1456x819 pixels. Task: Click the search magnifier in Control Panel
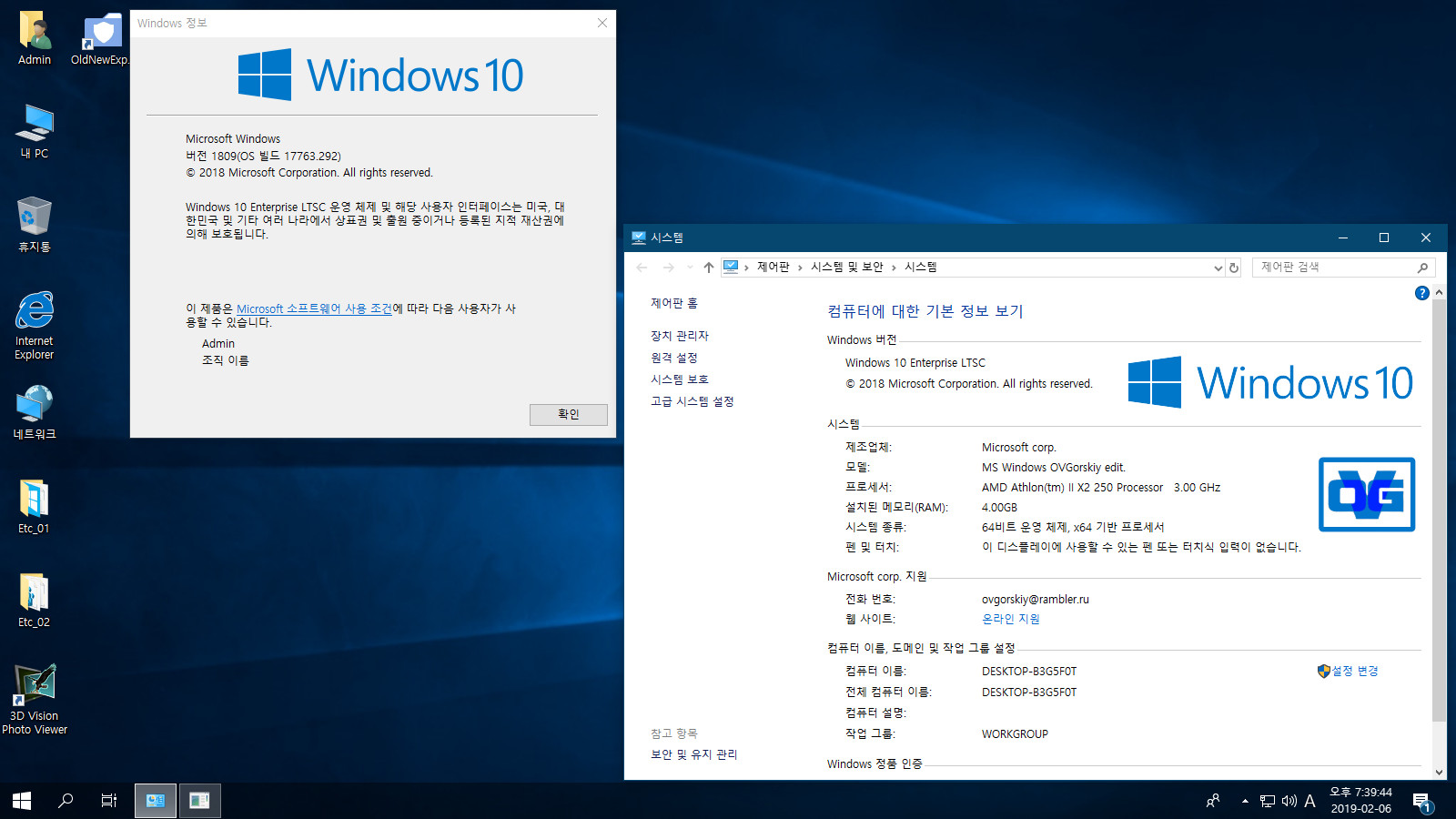point(1423,268)
